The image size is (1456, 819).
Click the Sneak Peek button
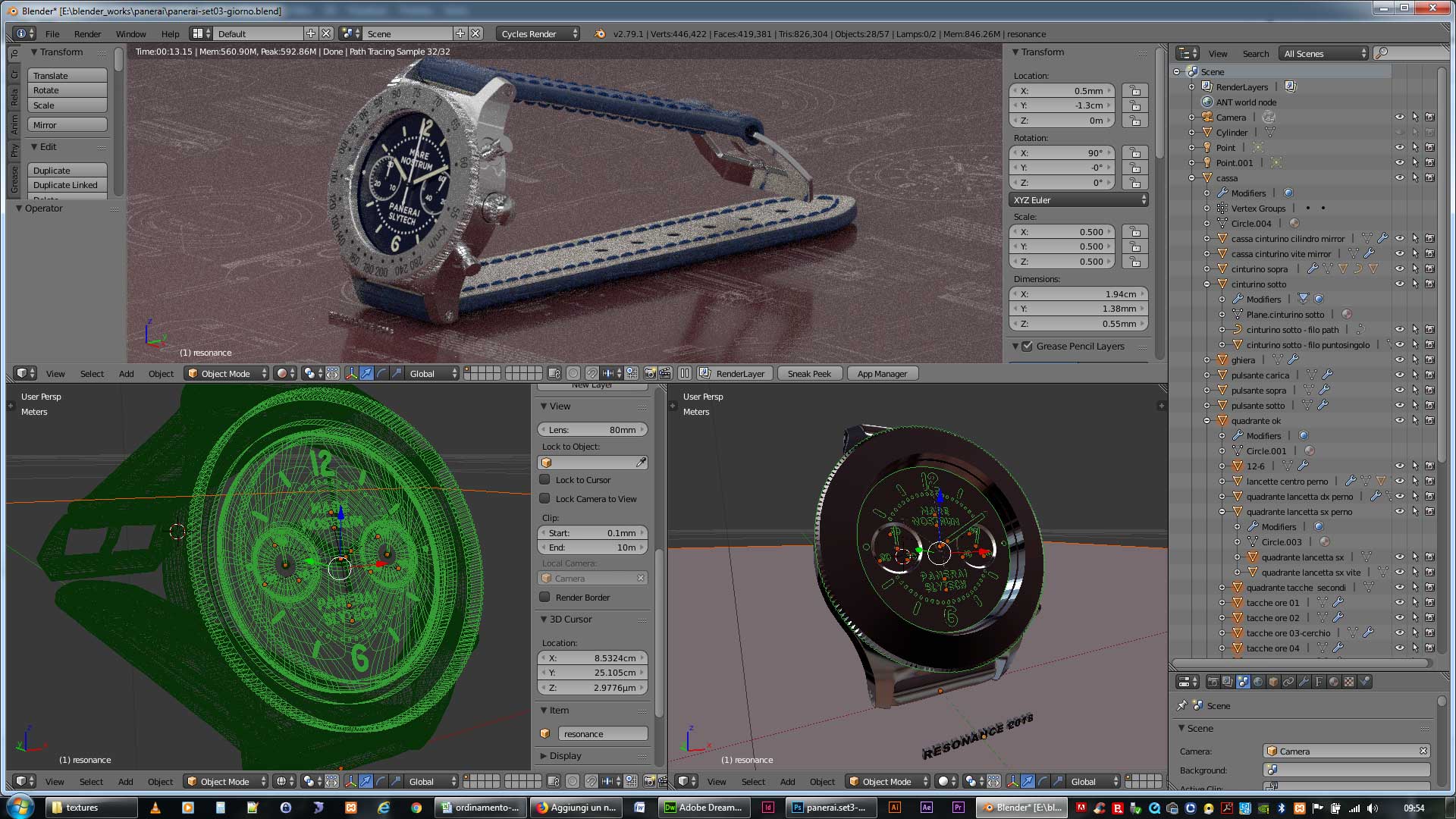809,374
